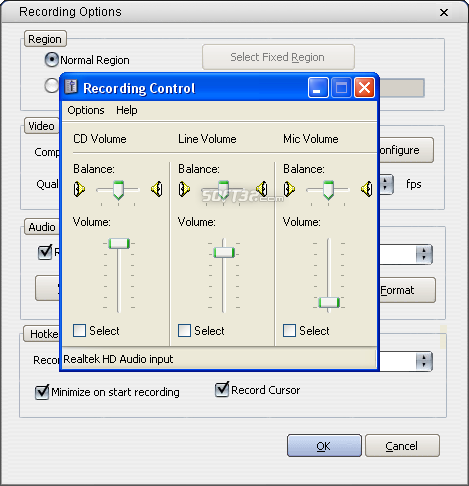Viewport: 469px width, 486px height.
Task: Click left speaker icon under CD Volume balance
Action: 79,189
